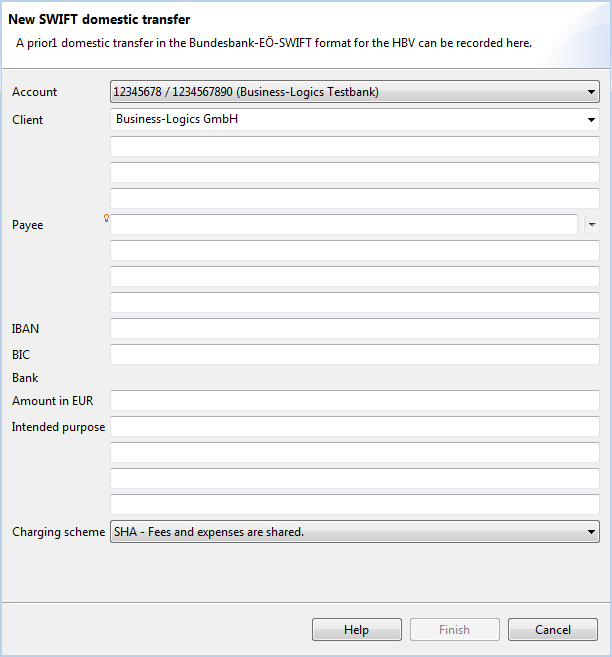
Task: Select the last Intended purpose line
Action: point(355,504)
